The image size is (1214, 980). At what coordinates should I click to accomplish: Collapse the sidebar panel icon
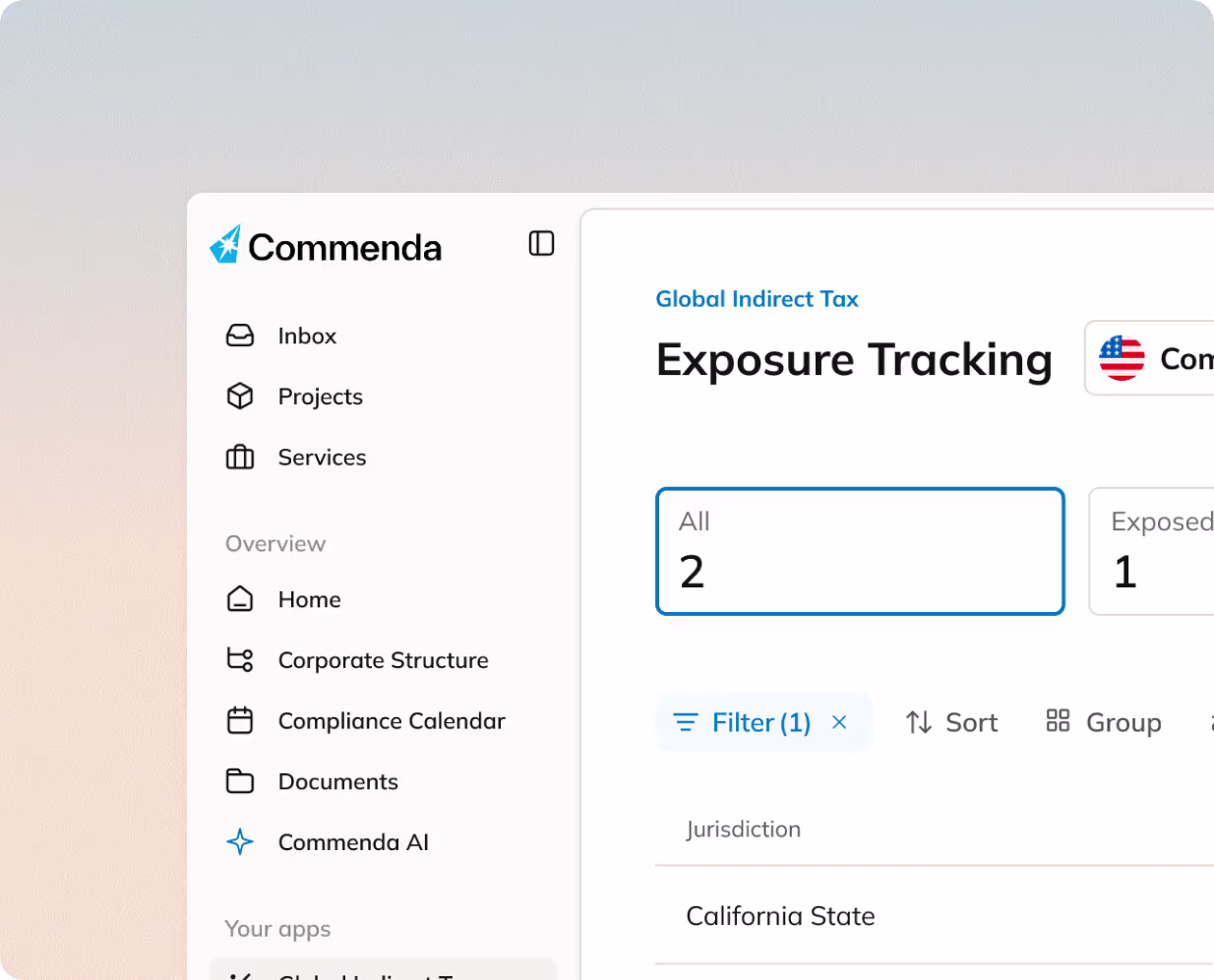click(x=541, y=243)
